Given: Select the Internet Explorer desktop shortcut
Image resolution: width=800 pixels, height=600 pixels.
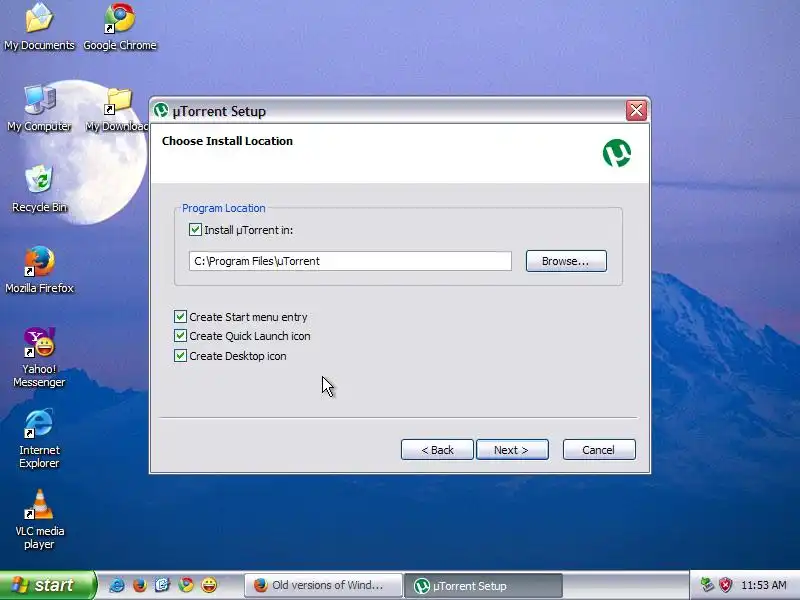Looking at the screenshot, I should point(39,439).
